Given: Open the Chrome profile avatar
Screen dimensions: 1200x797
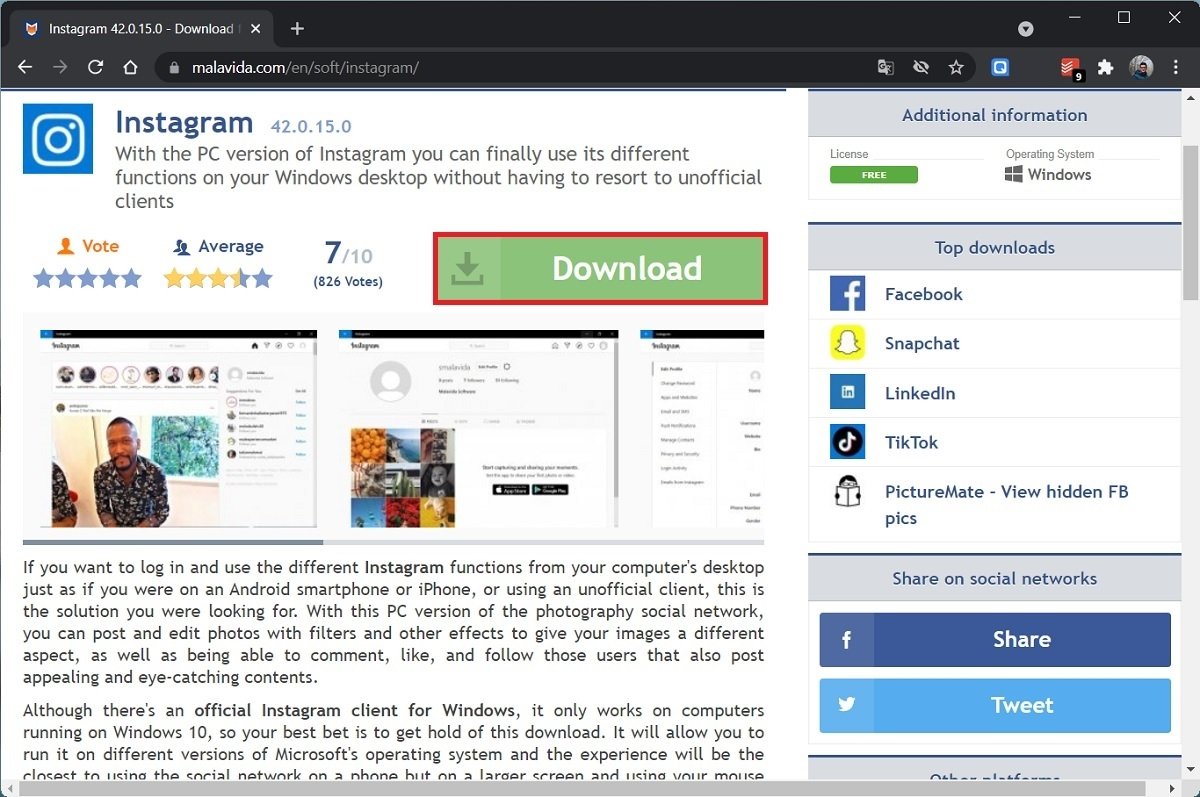Looking at the screenshot, I should (x=1141, y=68).
